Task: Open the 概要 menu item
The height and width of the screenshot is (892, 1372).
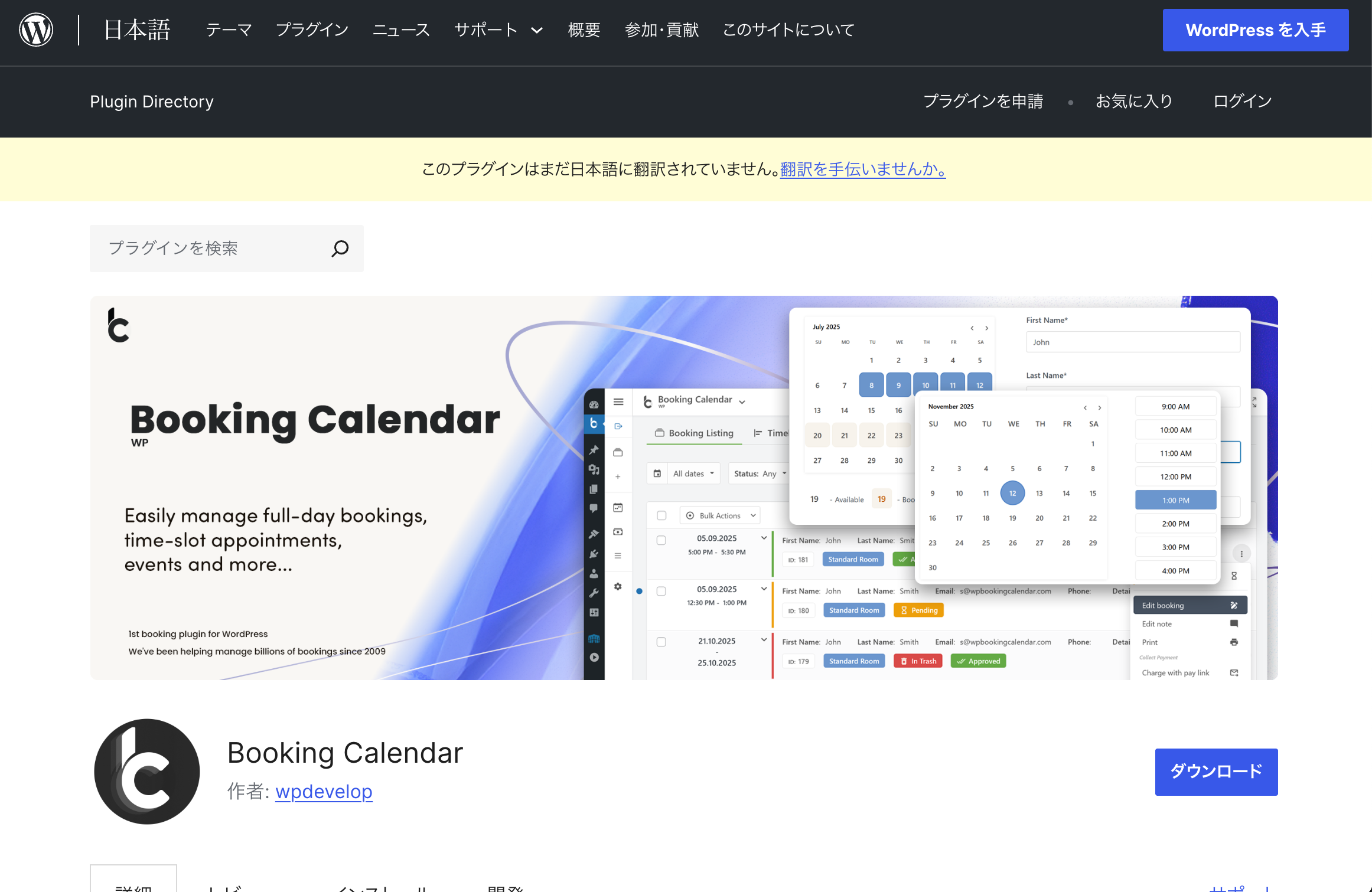Action: point(584,30)
